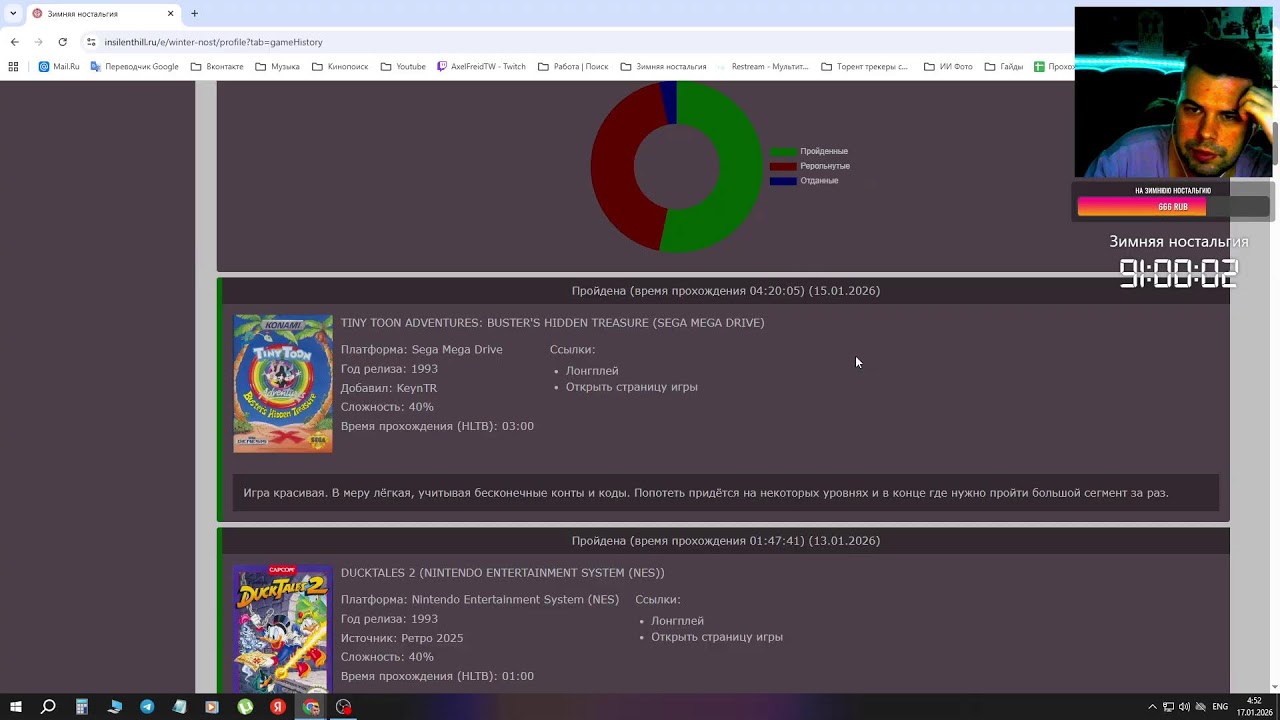Open Telegram from the taskbar

pyautogui.click(x=147, y=707)
